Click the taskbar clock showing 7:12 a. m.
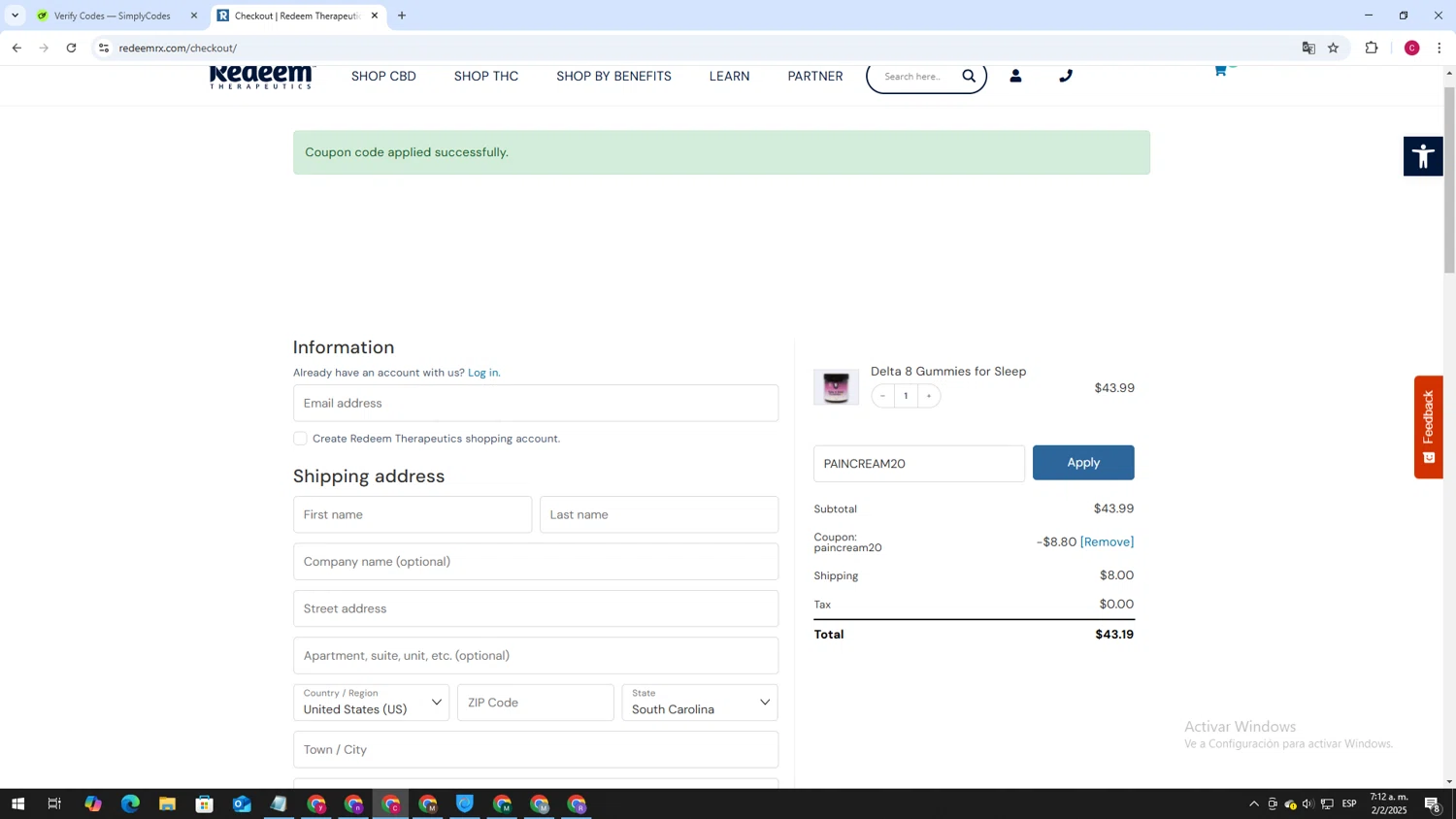 pos(1389,803)
